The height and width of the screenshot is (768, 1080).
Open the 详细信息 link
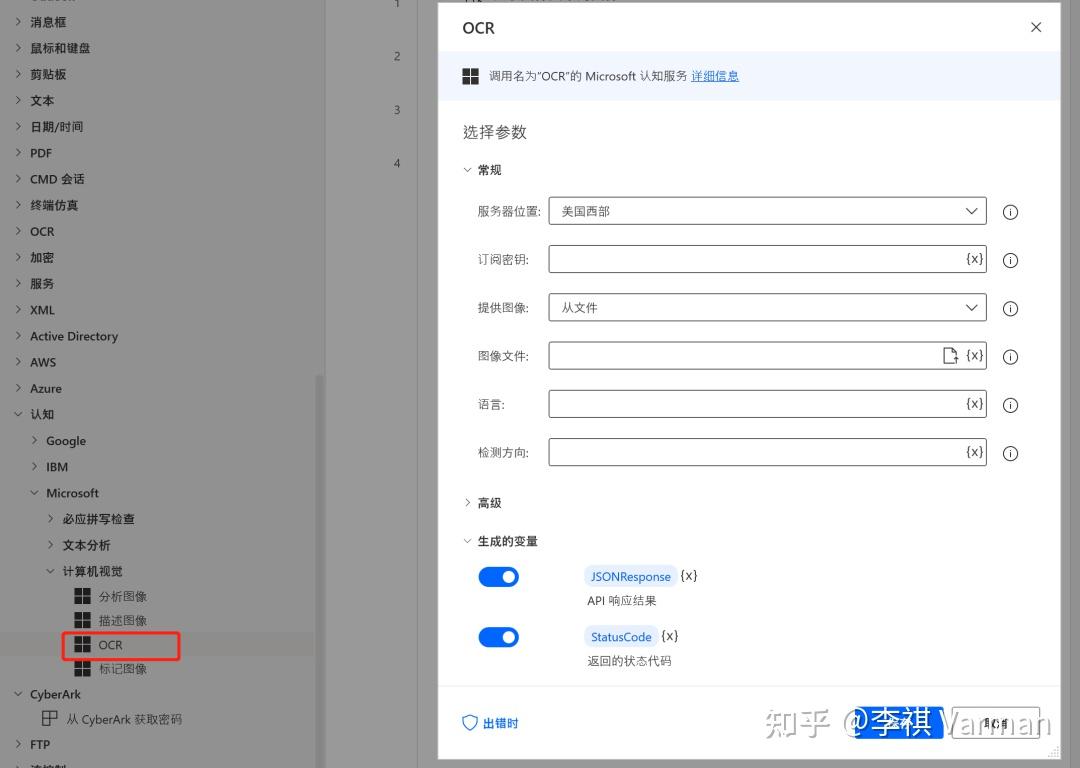(715, 75)
